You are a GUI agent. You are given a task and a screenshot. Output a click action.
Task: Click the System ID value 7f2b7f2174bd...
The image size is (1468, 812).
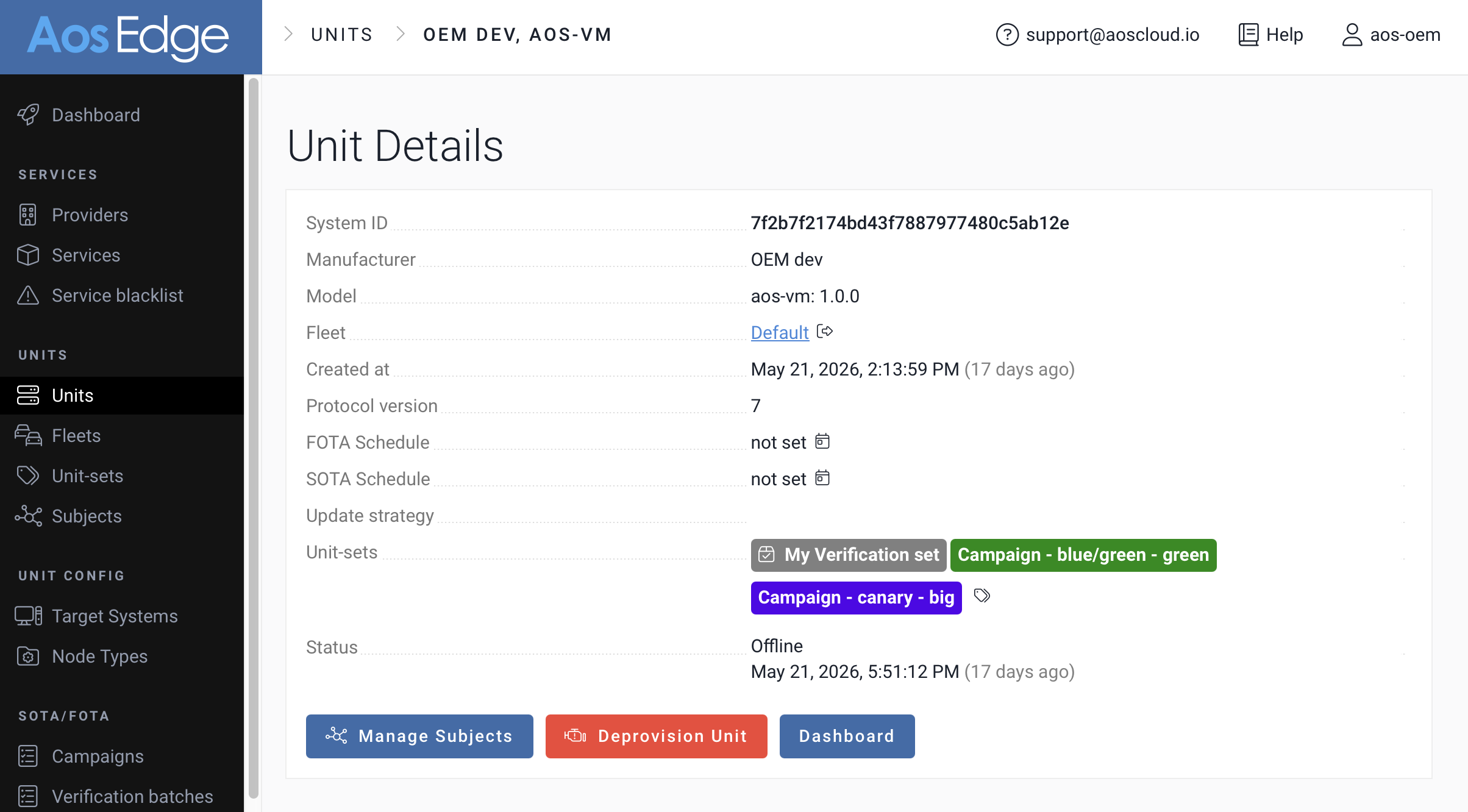click(910, 223)
